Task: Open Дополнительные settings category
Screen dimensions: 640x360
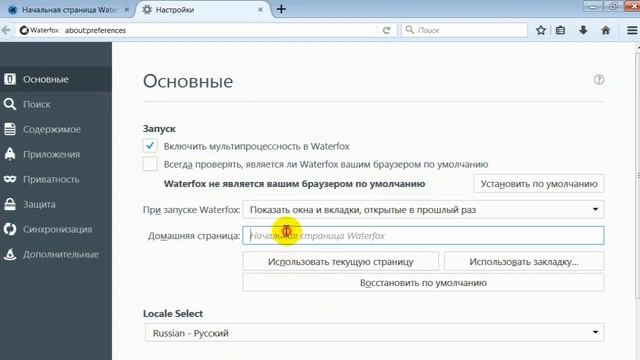Action: pyautogui.click(x=56, y=254)
